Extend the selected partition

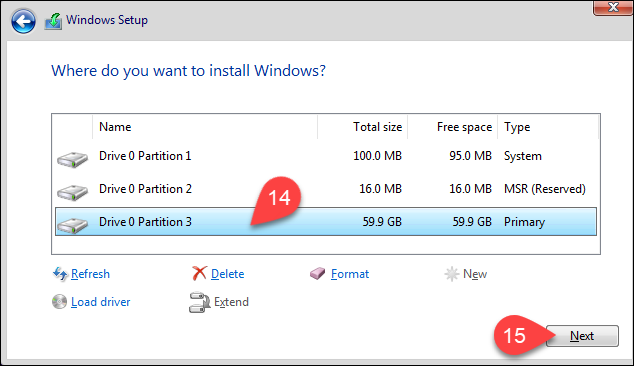coord(231,302)
